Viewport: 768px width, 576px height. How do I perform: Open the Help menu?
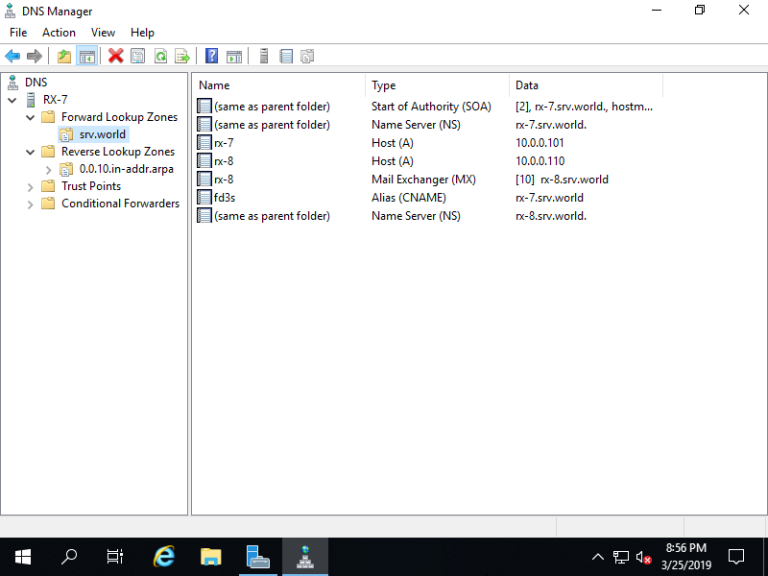[x=142, y=32]
